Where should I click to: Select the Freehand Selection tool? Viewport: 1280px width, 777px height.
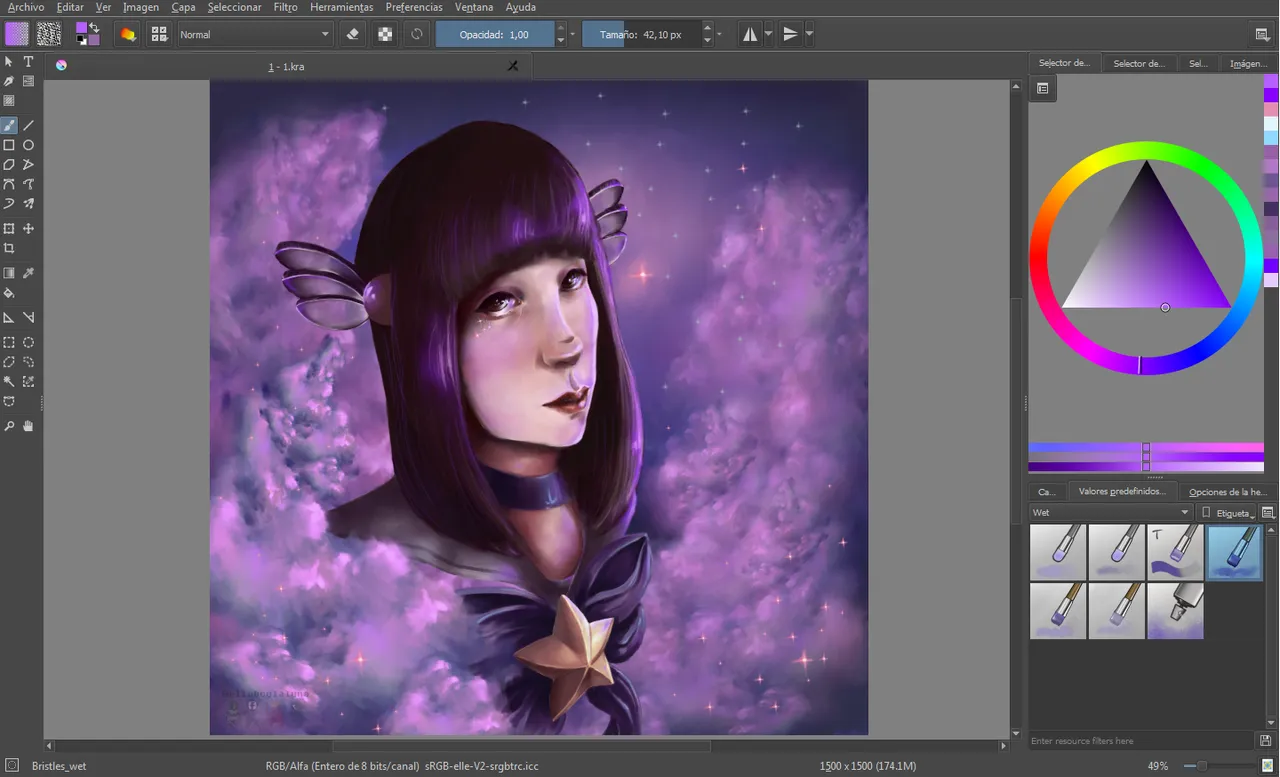pos(29,362)
